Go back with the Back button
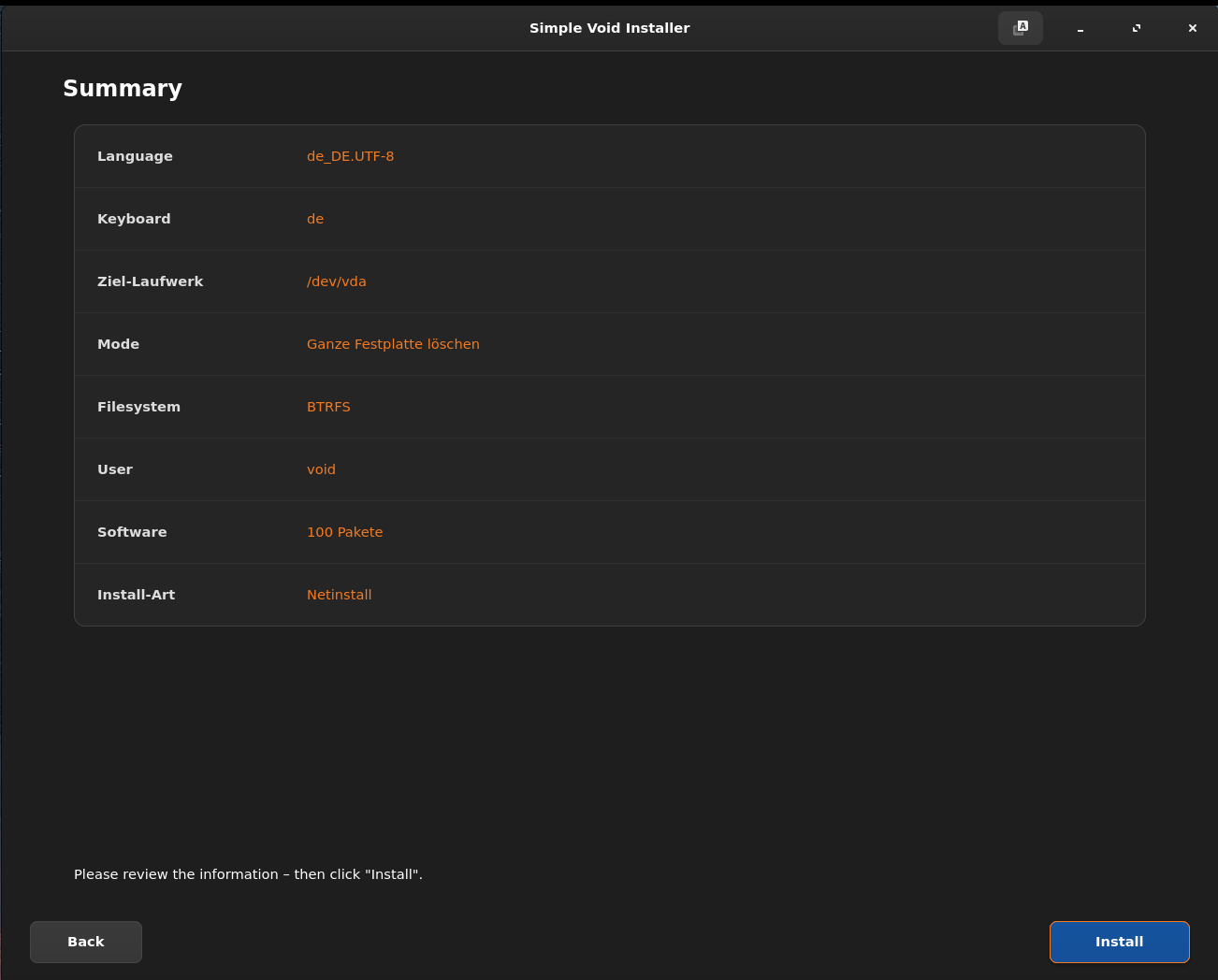Viewport: 1218px width, 980px height. 86,942
